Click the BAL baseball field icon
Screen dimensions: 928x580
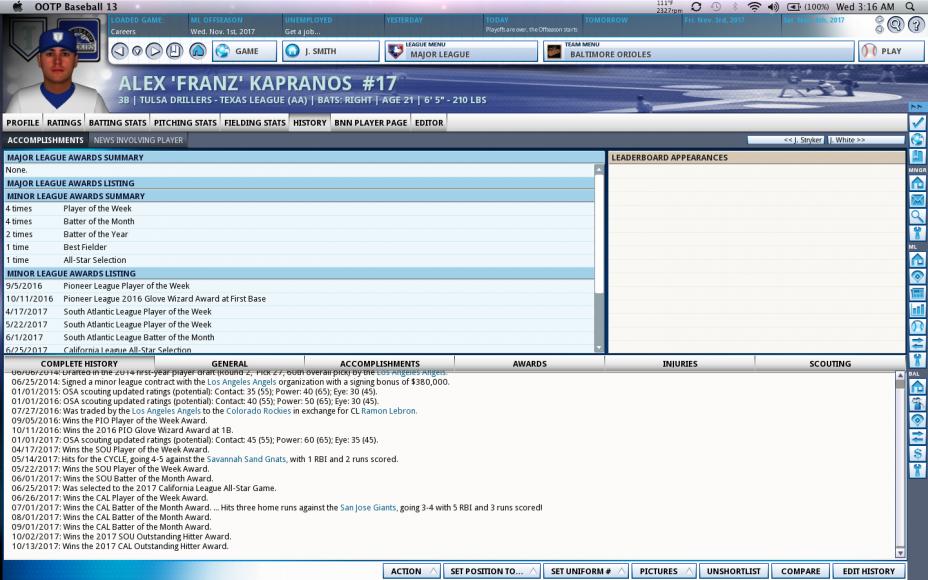coord(917,420)
